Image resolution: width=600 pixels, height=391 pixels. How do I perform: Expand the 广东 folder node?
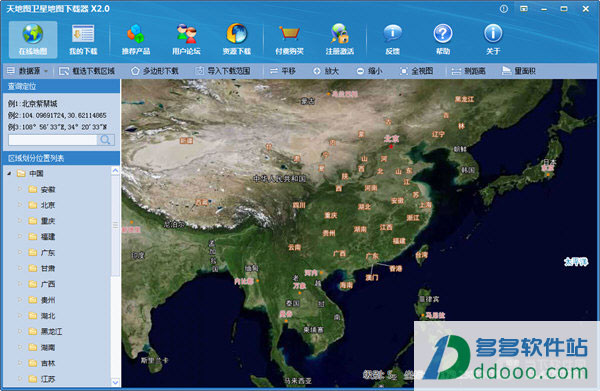(x=20, y=252)
